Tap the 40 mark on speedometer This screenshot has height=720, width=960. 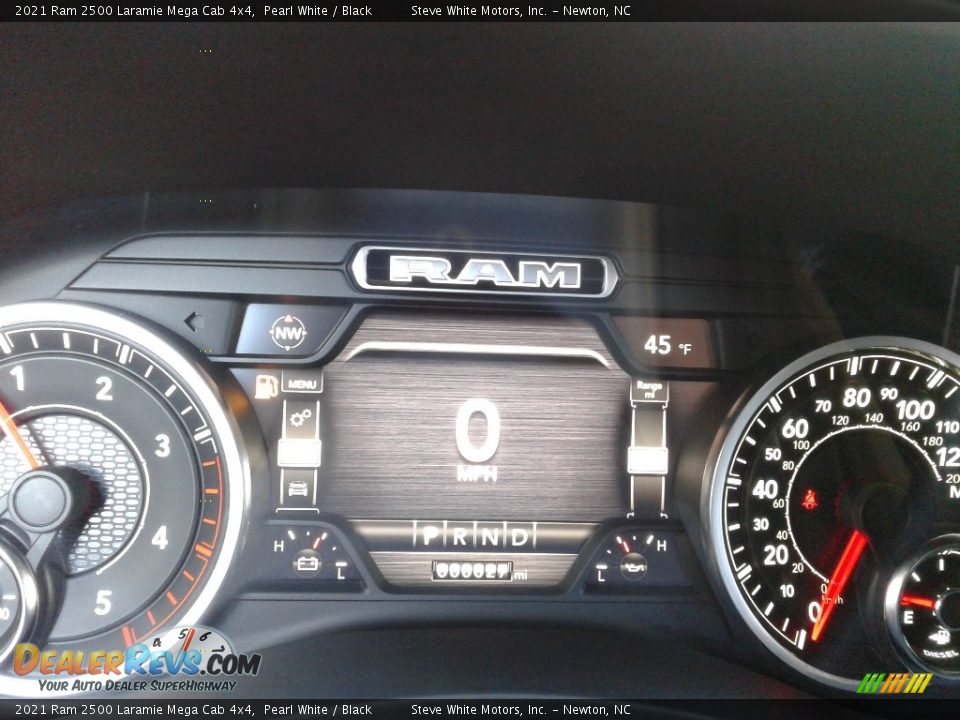(765, 490)
